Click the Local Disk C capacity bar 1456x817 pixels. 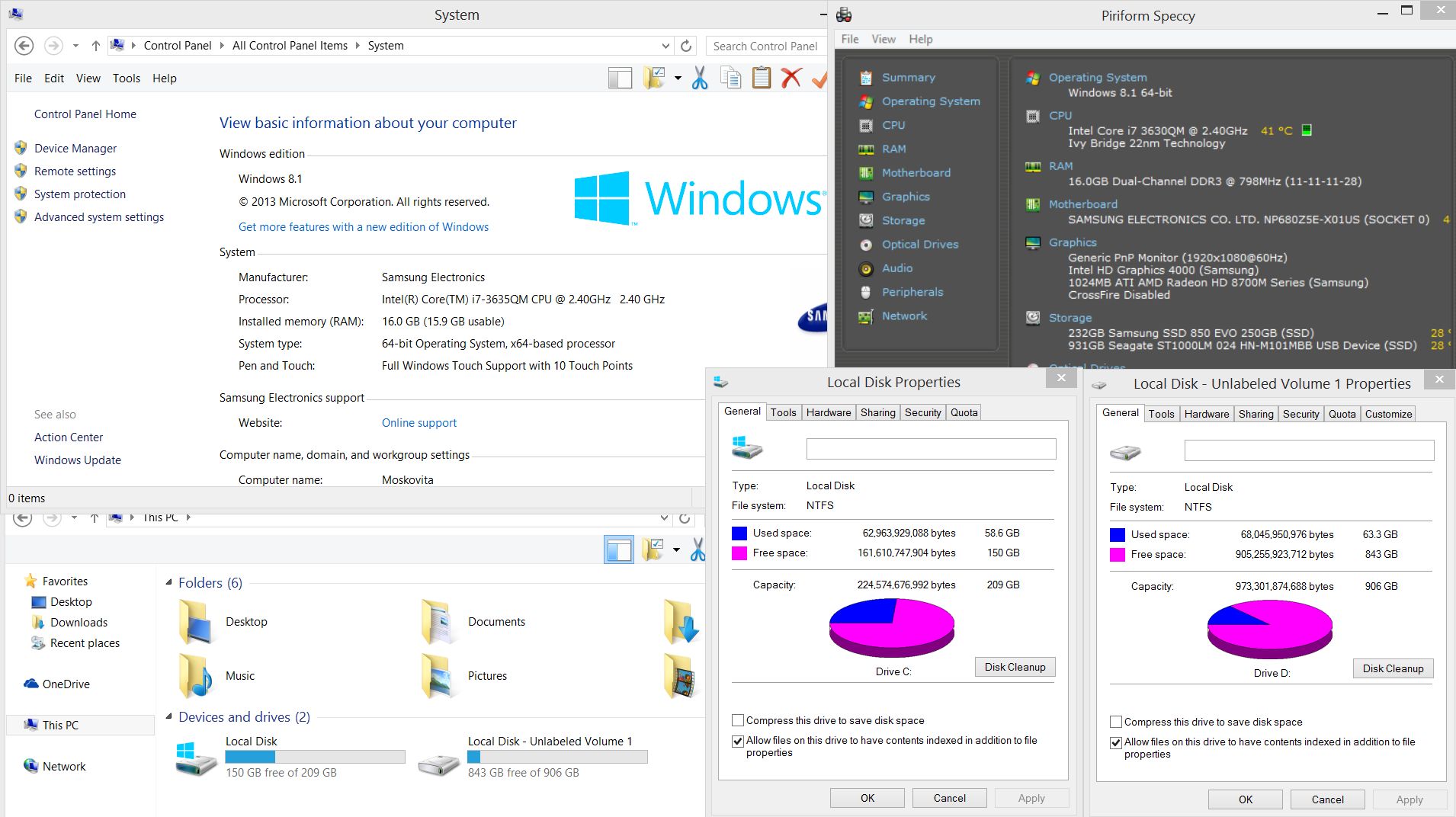pyautogui.click(x=315, y=757)
